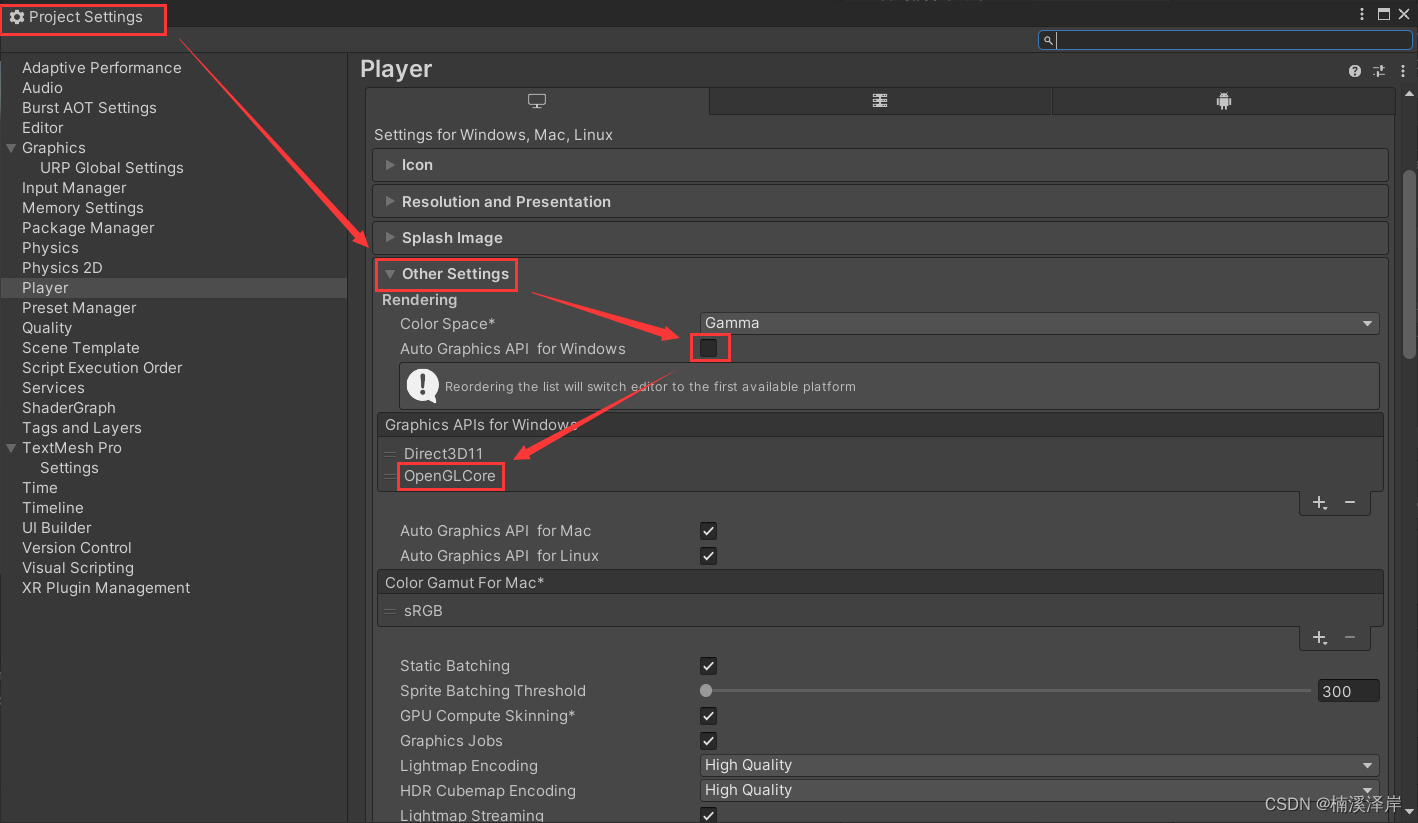Toggle Graphics Jobs checkbox
1418x823 pixels.
click(708, 741)
